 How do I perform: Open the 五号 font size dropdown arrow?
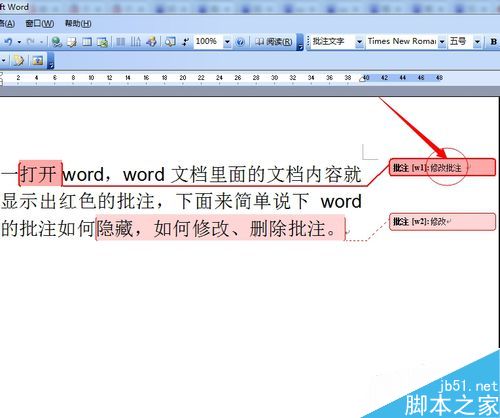[477, 42]
